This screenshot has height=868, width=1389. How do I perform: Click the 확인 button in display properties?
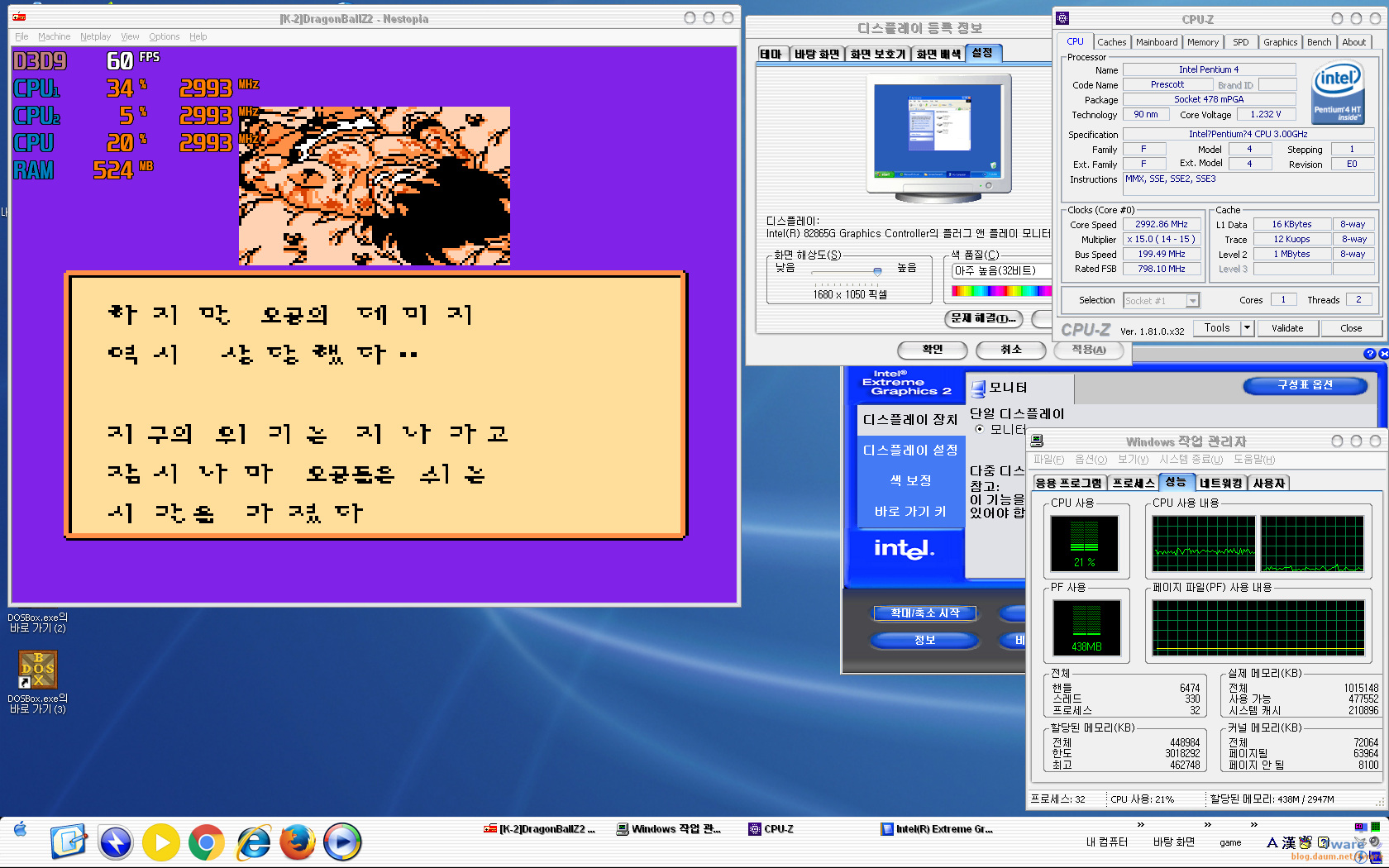pos(933,350)
